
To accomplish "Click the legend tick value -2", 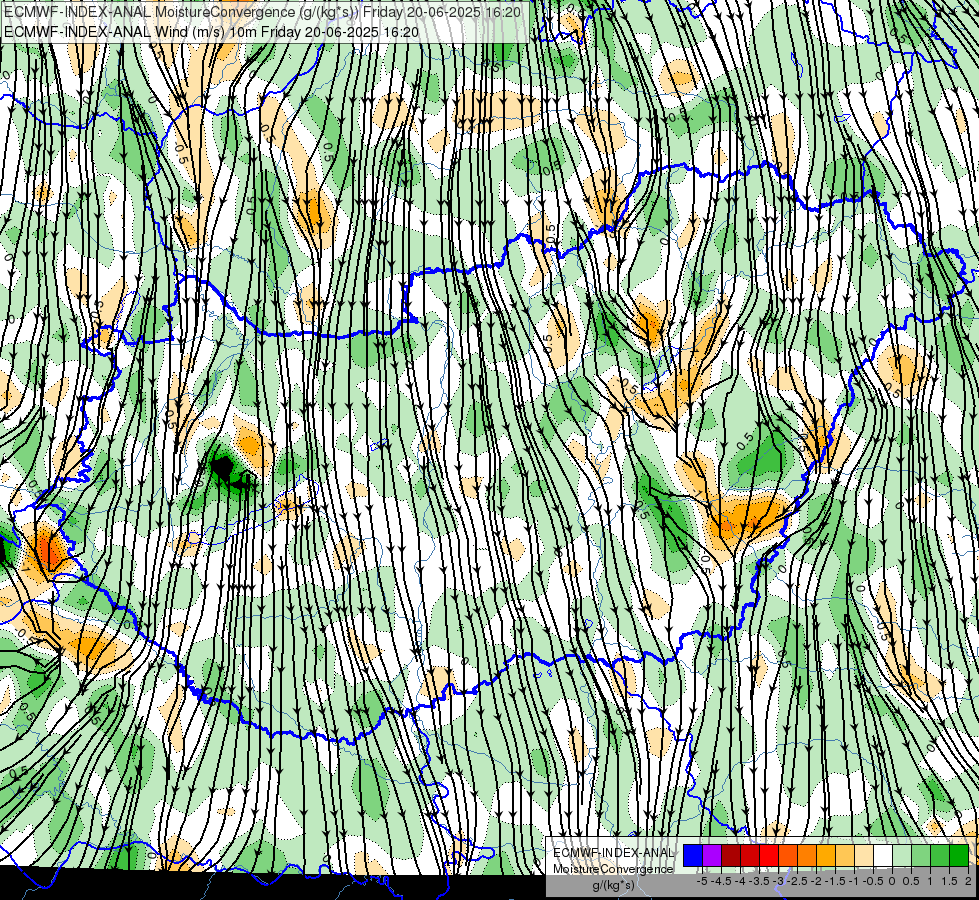I will coord(817,881).
